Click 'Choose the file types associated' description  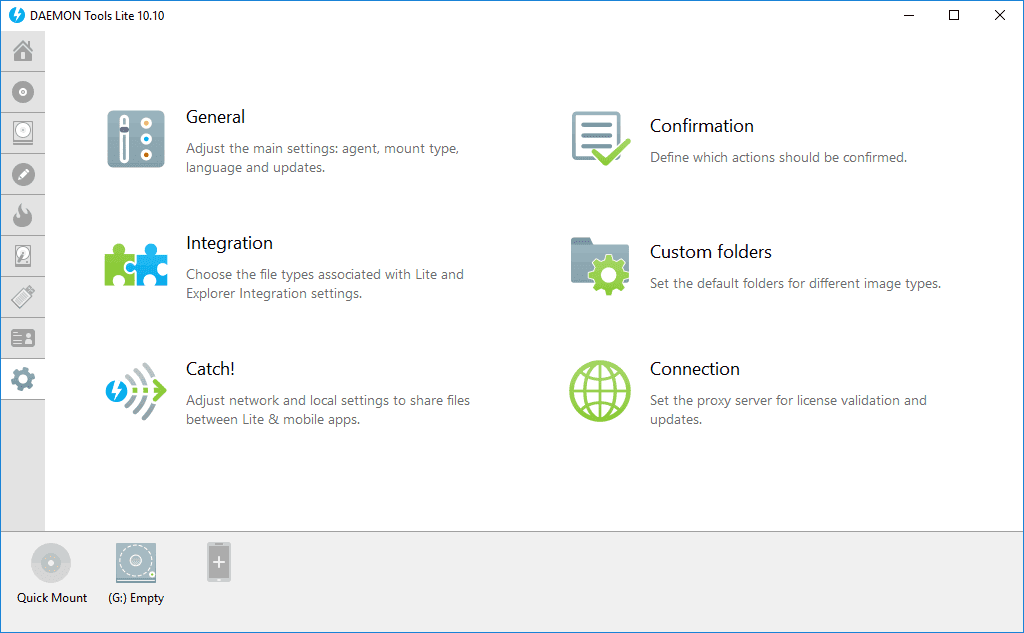pyautogui.click(x=325, y=284)
